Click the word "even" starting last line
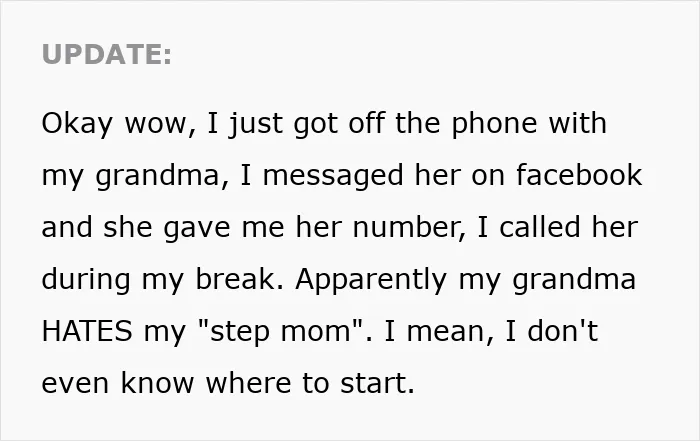 pos(75,384)
